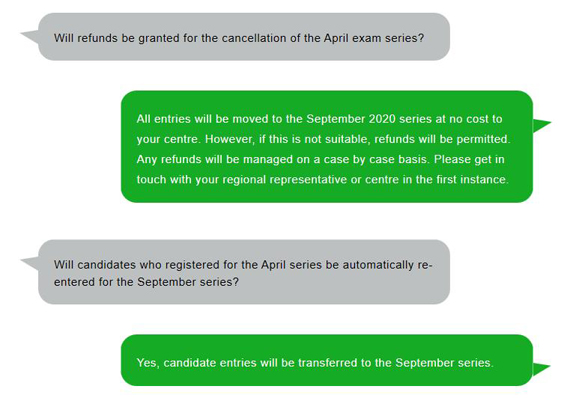Viewport: 570px width, 398px height.
Task: Click 'entered for the September series?' line
Action: coord(146,282)
